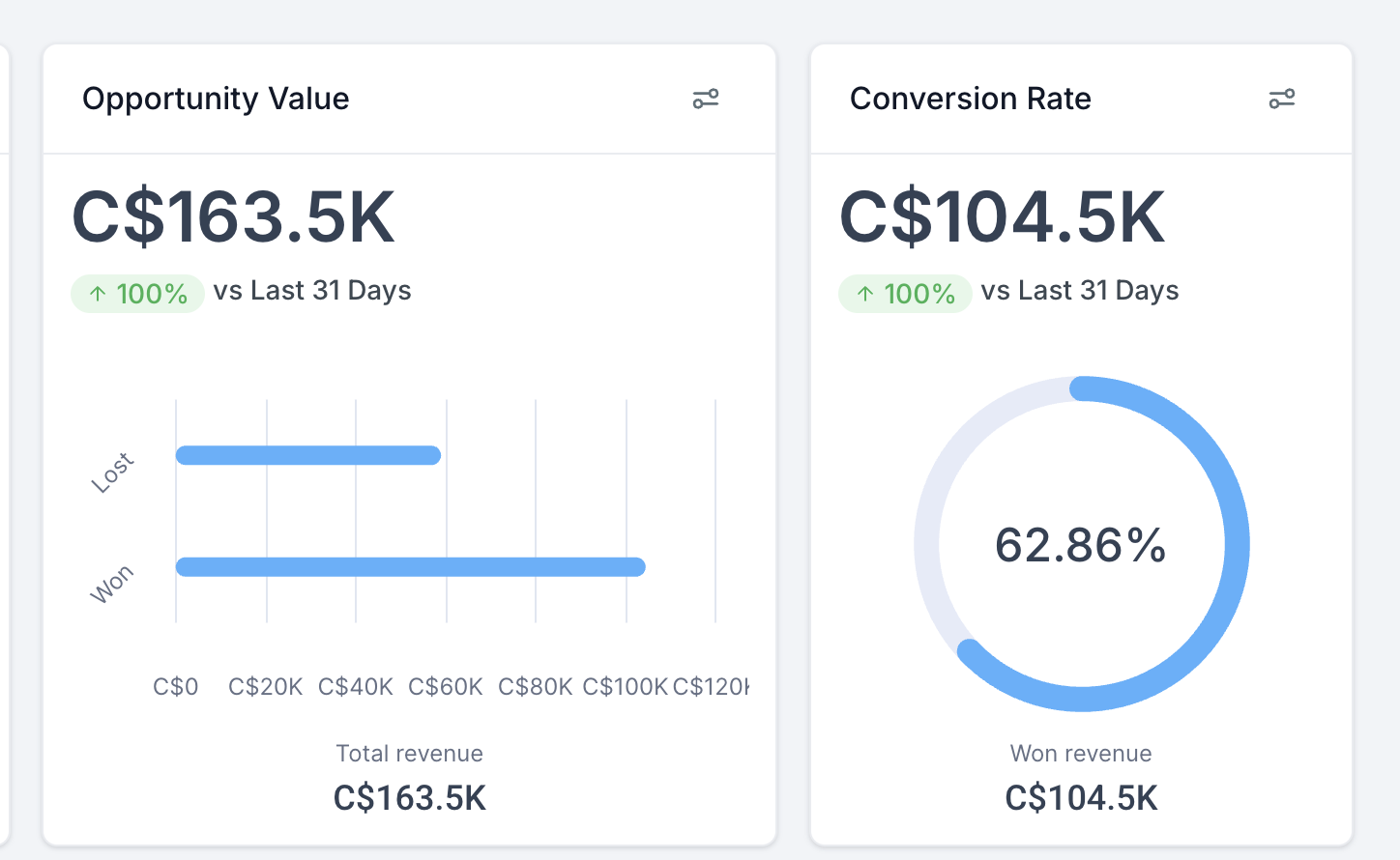
Task: Toggle the 62.86% conversion percentage display
Action: 1080,545
